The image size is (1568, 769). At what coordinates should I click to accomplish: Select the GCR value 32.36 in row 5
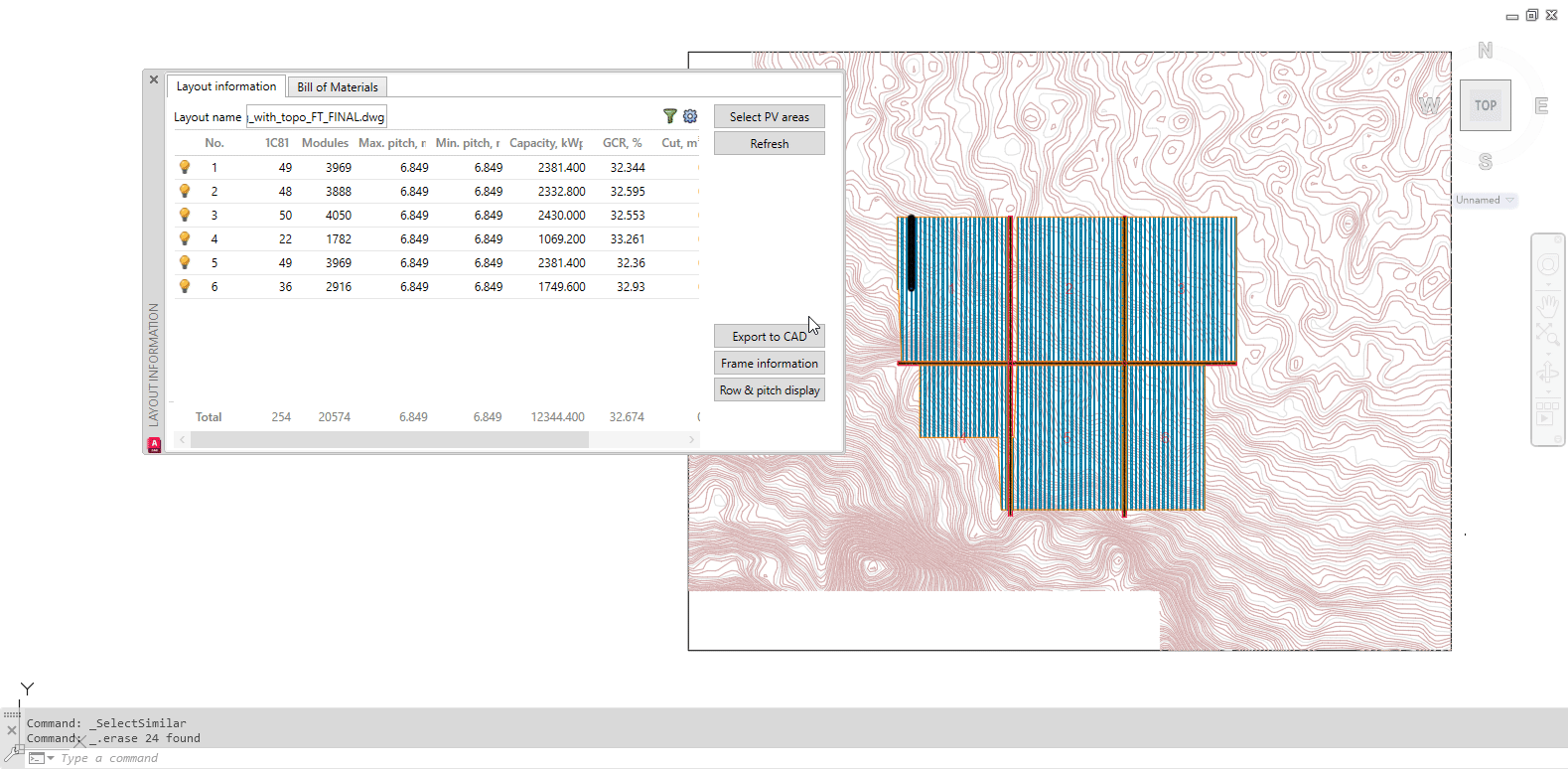(631, 262)
